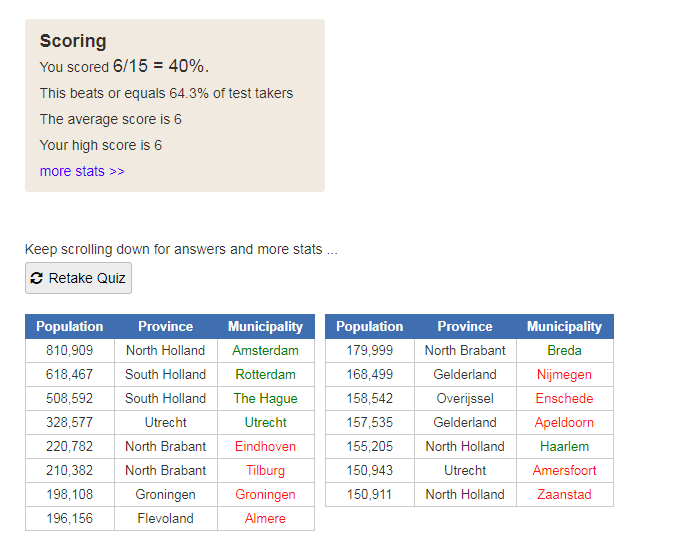
Task: Select the Amersfoort answer cell
Action: click(x=565, y=471)
